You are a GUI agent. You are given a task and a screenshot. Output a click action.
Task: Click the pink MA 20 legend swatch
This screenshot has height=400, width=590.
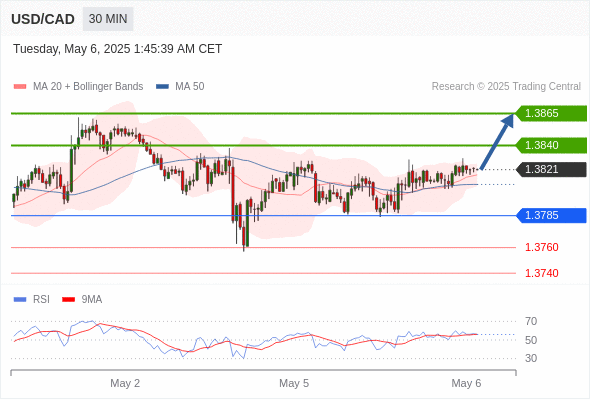[x=20, y=87]
